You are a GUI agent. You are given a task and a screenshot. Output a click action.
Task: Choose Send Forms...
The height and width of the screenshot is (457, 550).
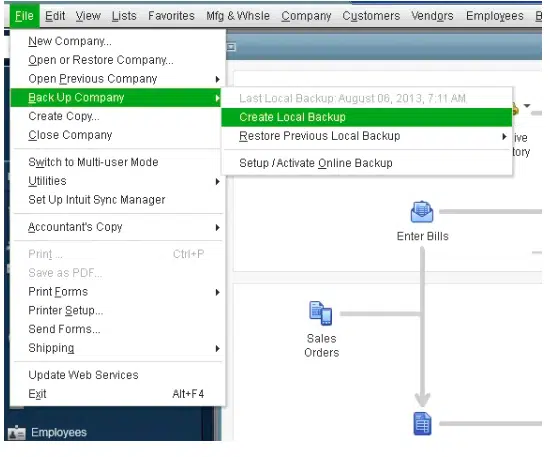(118, 329)
